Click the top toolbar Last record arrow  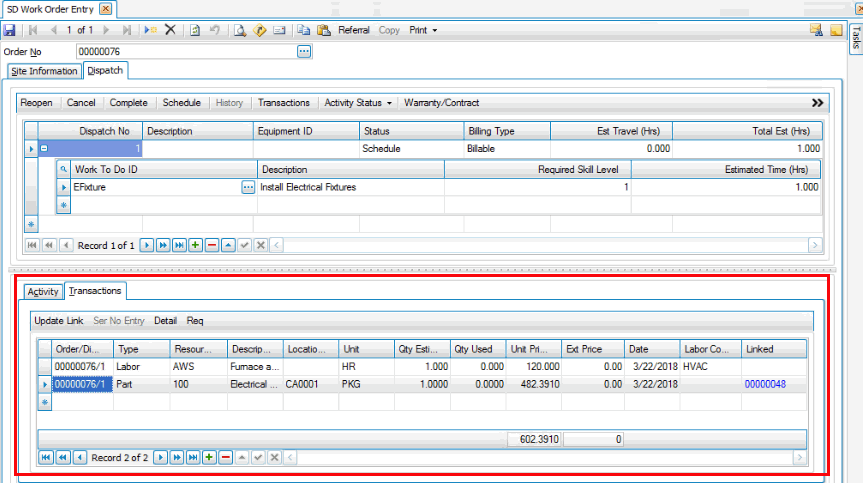point(127,30)
